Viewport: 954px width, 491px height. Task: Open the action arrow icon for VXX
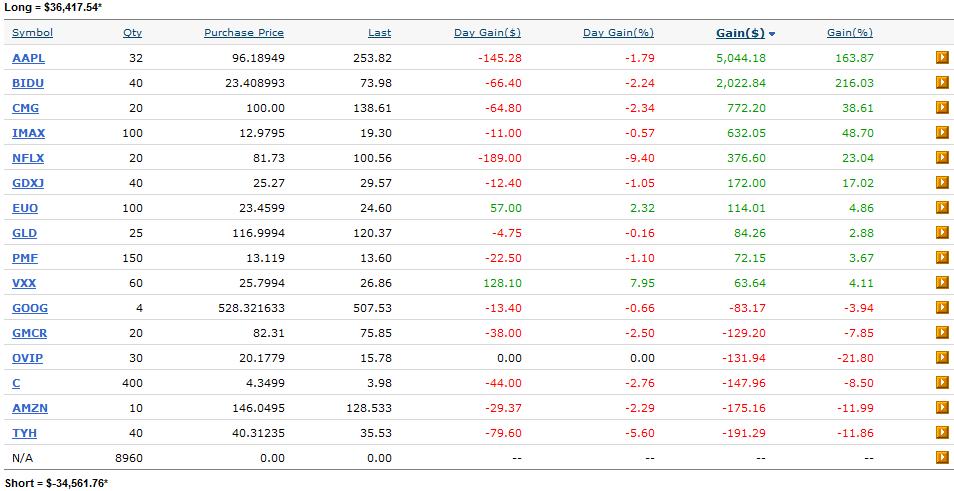942,282
